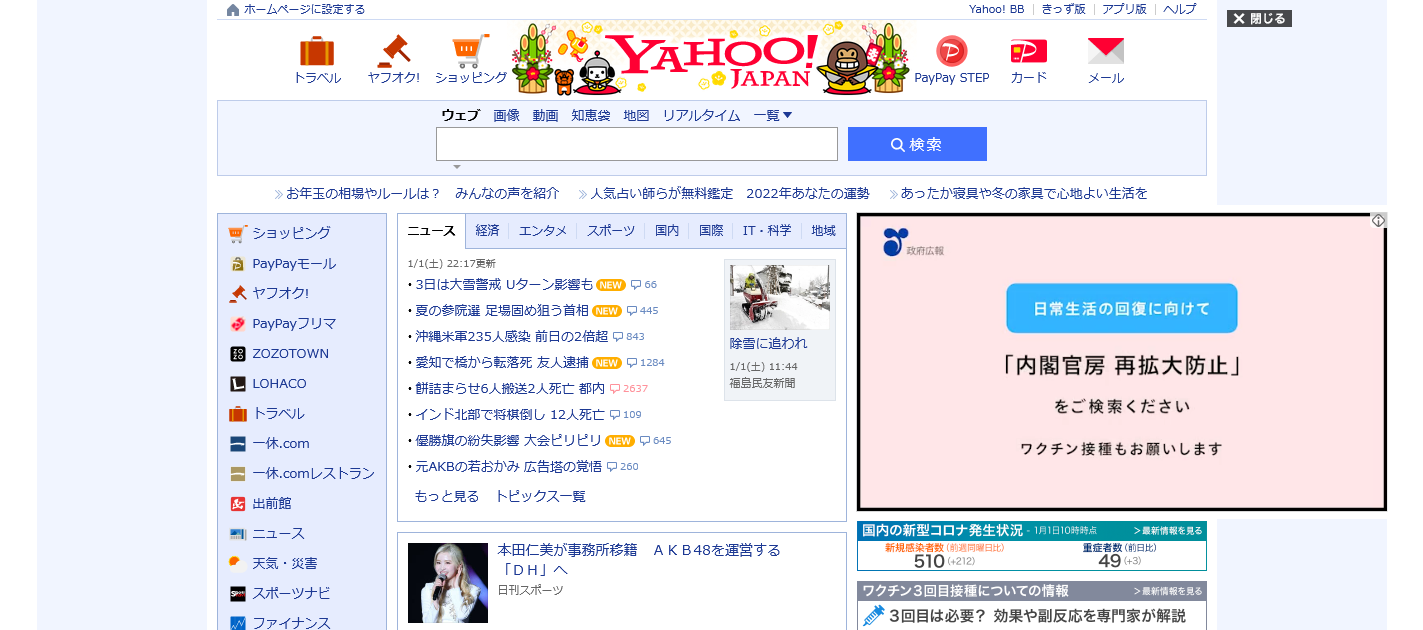The image size is (1423, 630).
Task: Select the 知恵袋 search type
Action: tap(590, 115)
